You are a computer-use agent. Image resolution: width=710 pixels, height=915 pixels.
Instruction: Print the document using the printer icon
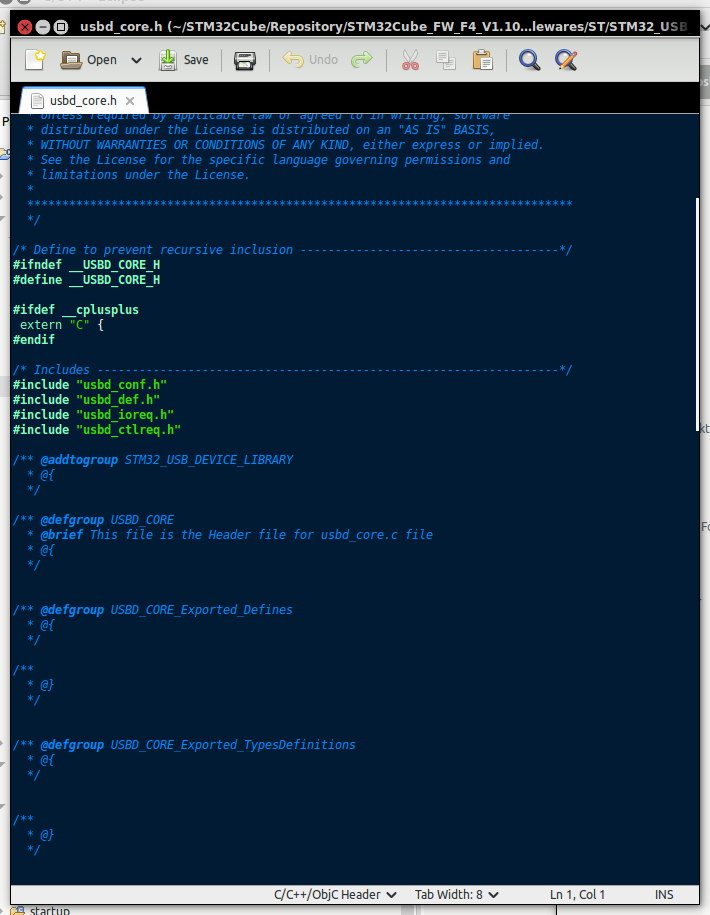point(244,60)
